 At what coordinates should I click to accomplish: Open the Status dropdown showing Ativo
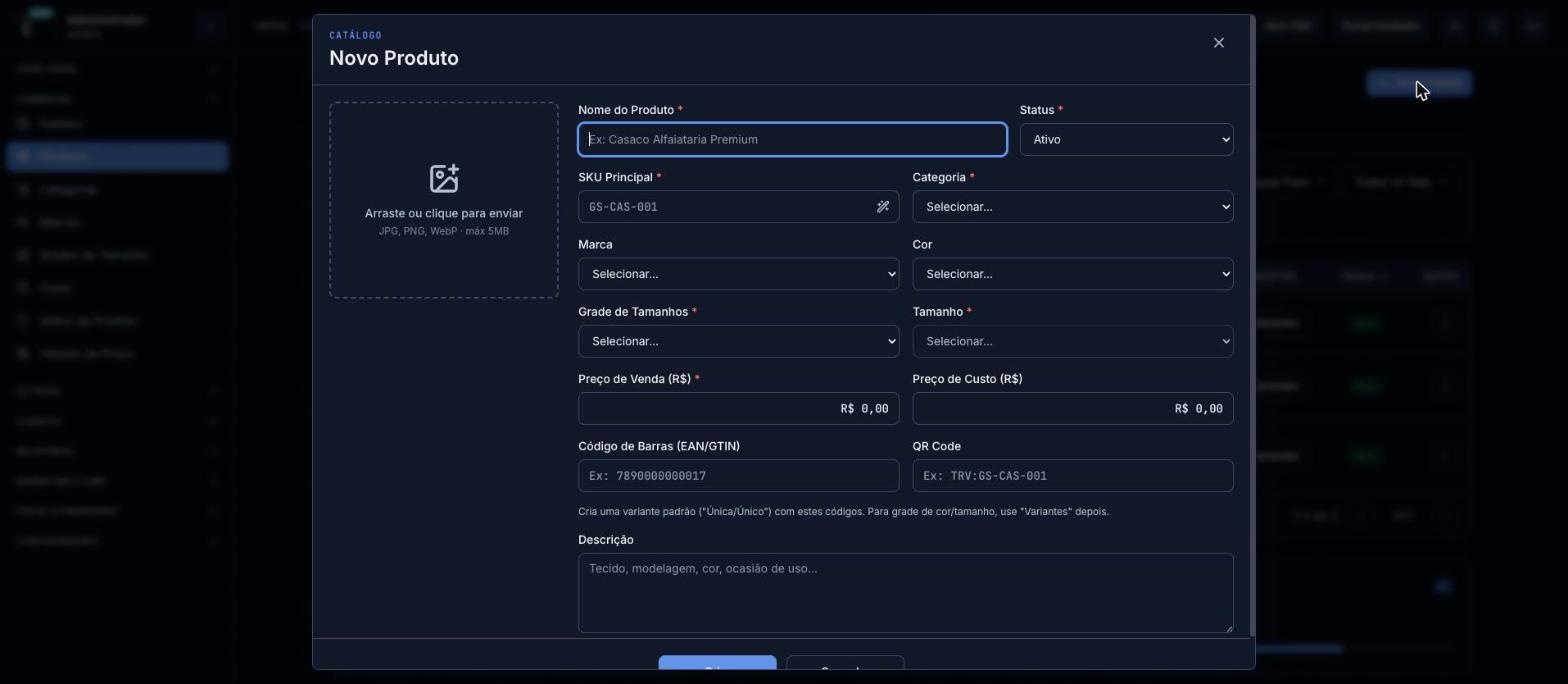coord(1126,140)
